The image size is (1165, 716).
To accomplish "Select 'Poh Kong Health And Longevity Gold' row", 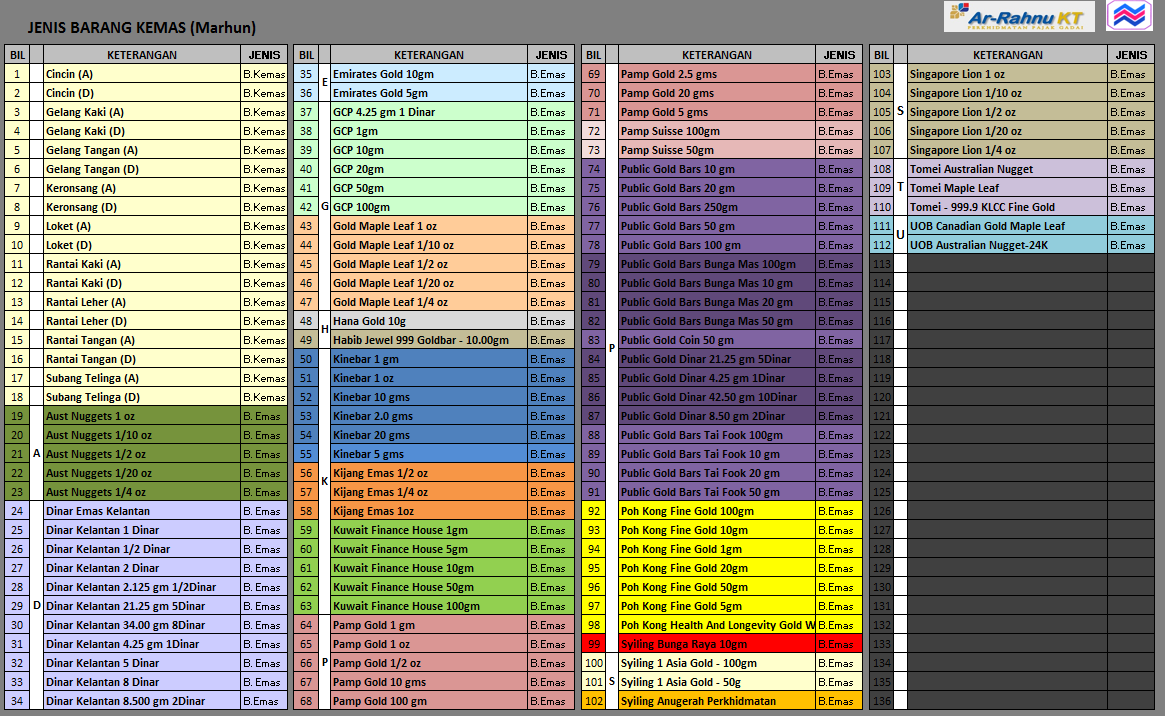I will (722, 625).
